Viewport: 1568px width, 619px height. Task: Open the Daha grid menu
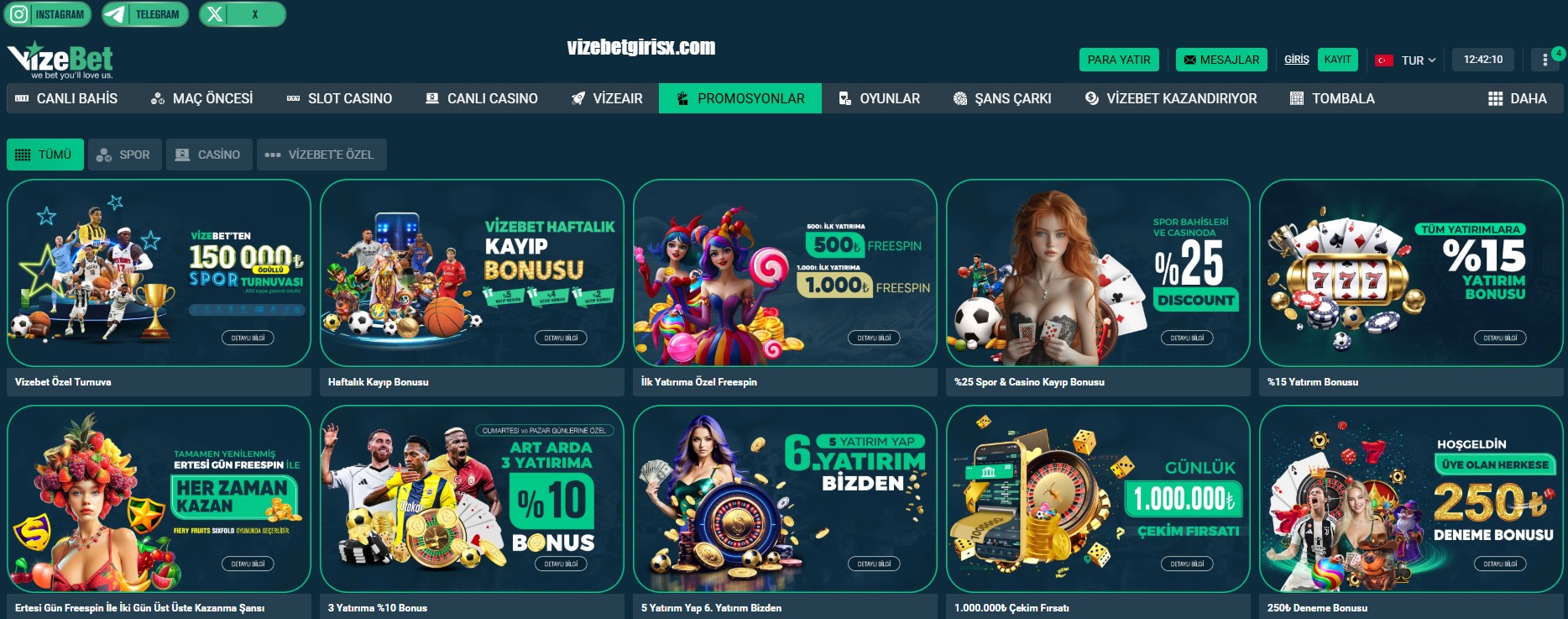[1517, 98]
